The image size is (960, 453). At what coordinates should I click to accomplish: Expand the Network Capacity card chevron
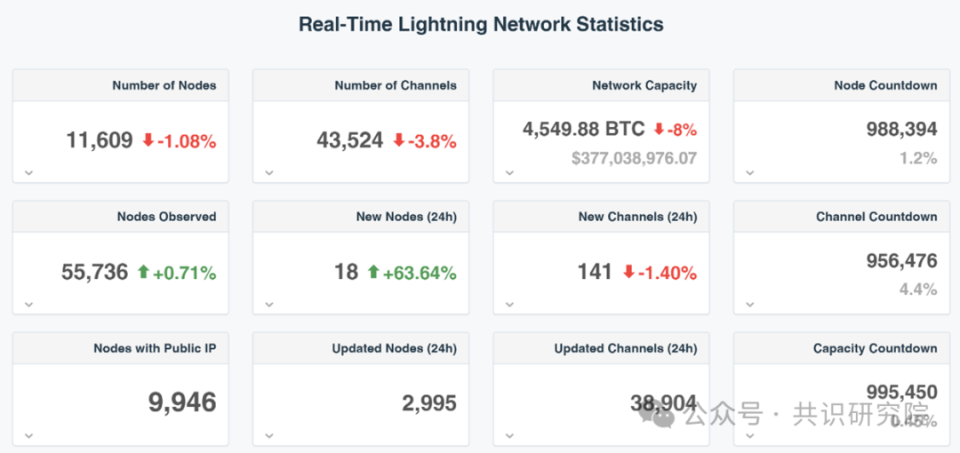[x=510, y=172]
